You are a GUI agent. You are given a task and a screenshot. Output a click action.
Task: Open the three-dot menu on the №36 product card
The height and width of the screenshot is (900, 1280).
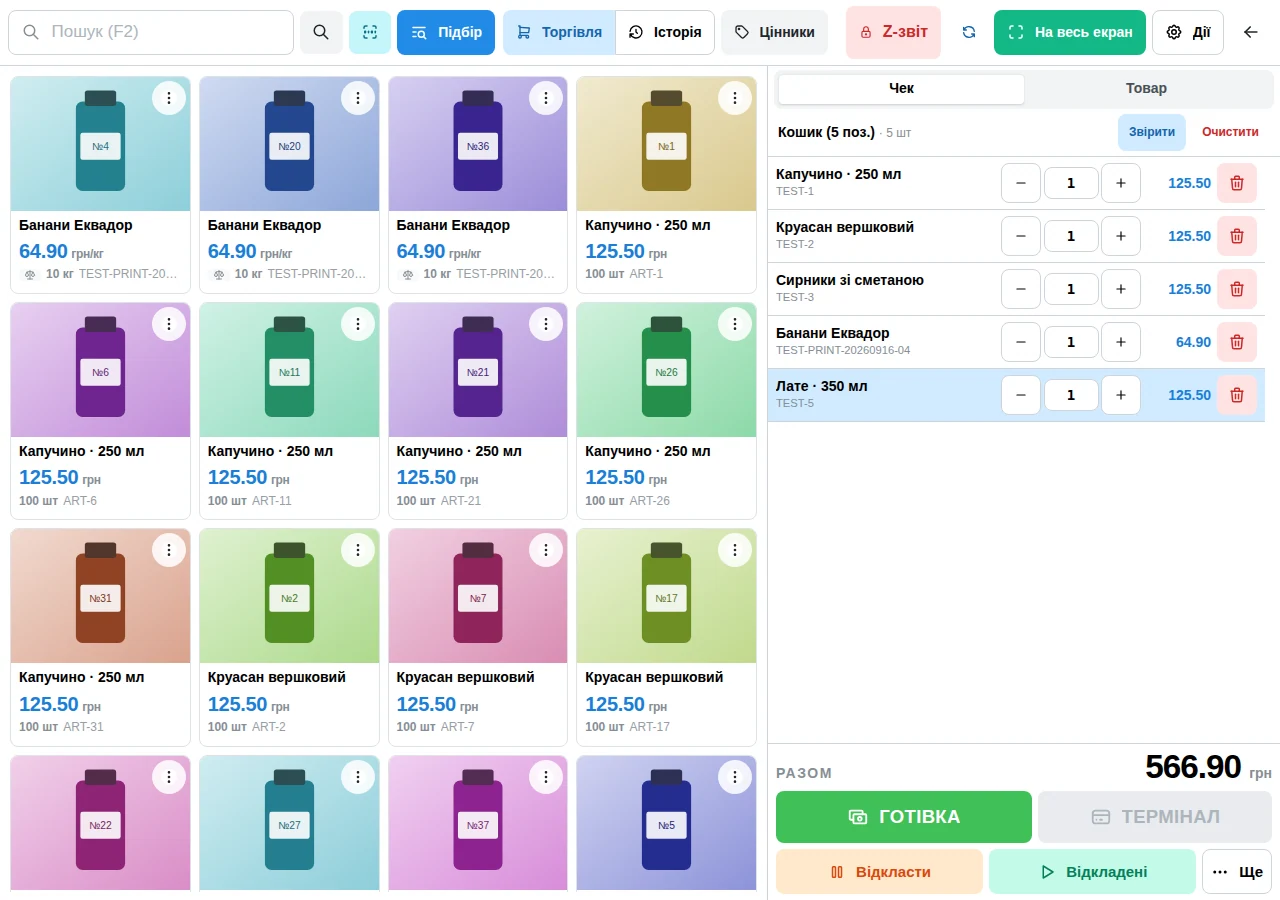click(546, 98)
